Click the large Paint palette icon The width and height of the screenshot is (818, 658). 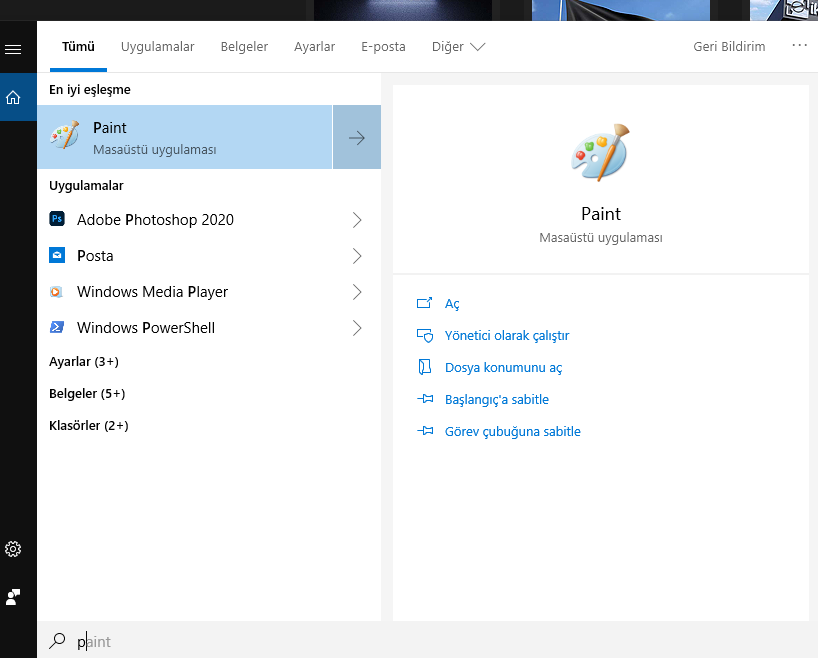[x=600, y=152]
